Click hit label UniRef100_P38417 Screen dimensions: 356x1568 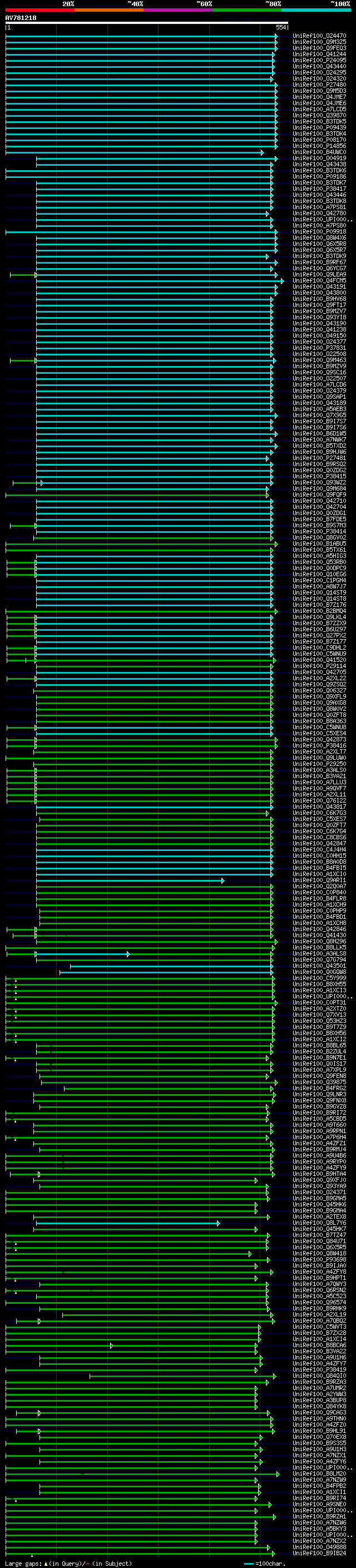pos(319,189)
